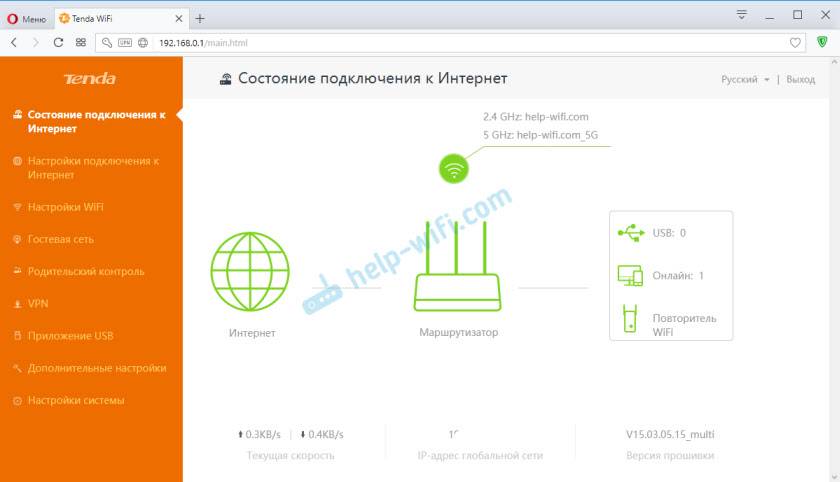Screen dimensions: 840x482
Task: Go forward in browser history
Action: (x=36, y=42)
